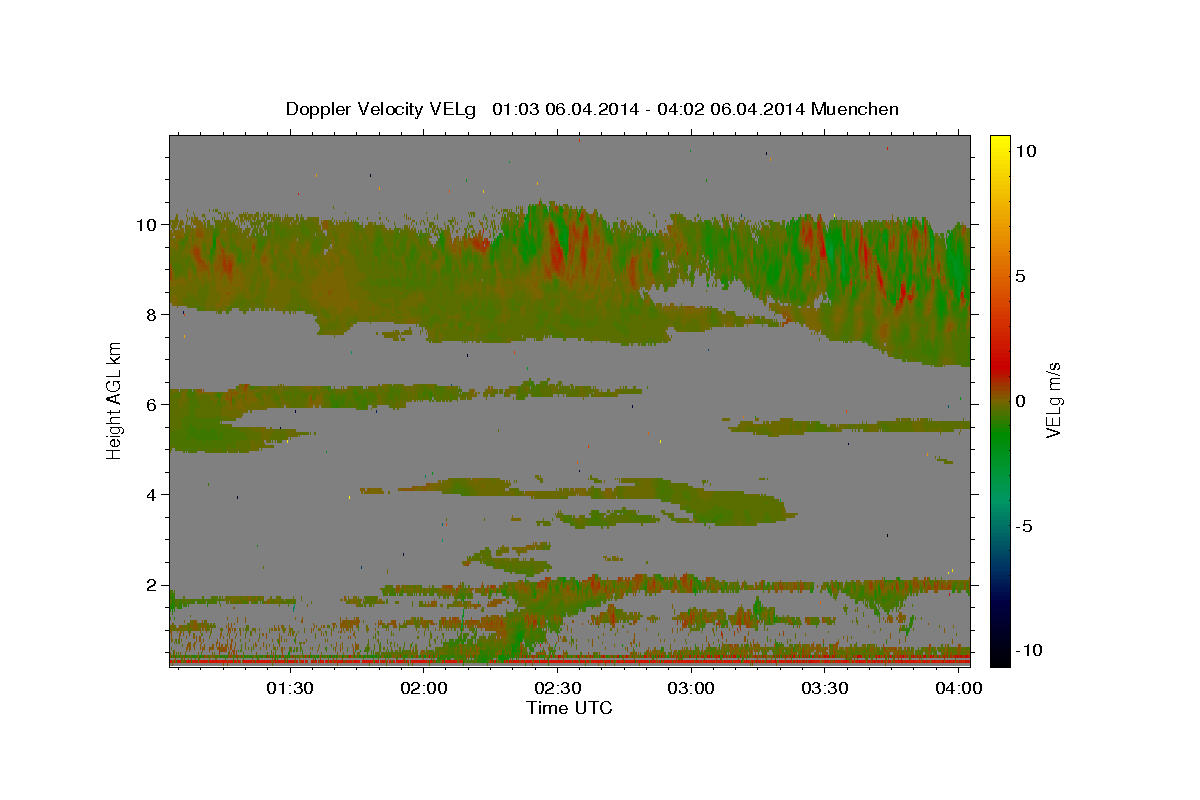1200x800 pixels.
Task: Click the 01:30 time axis label
Action: pyautogui.click(x=290, y=688)
